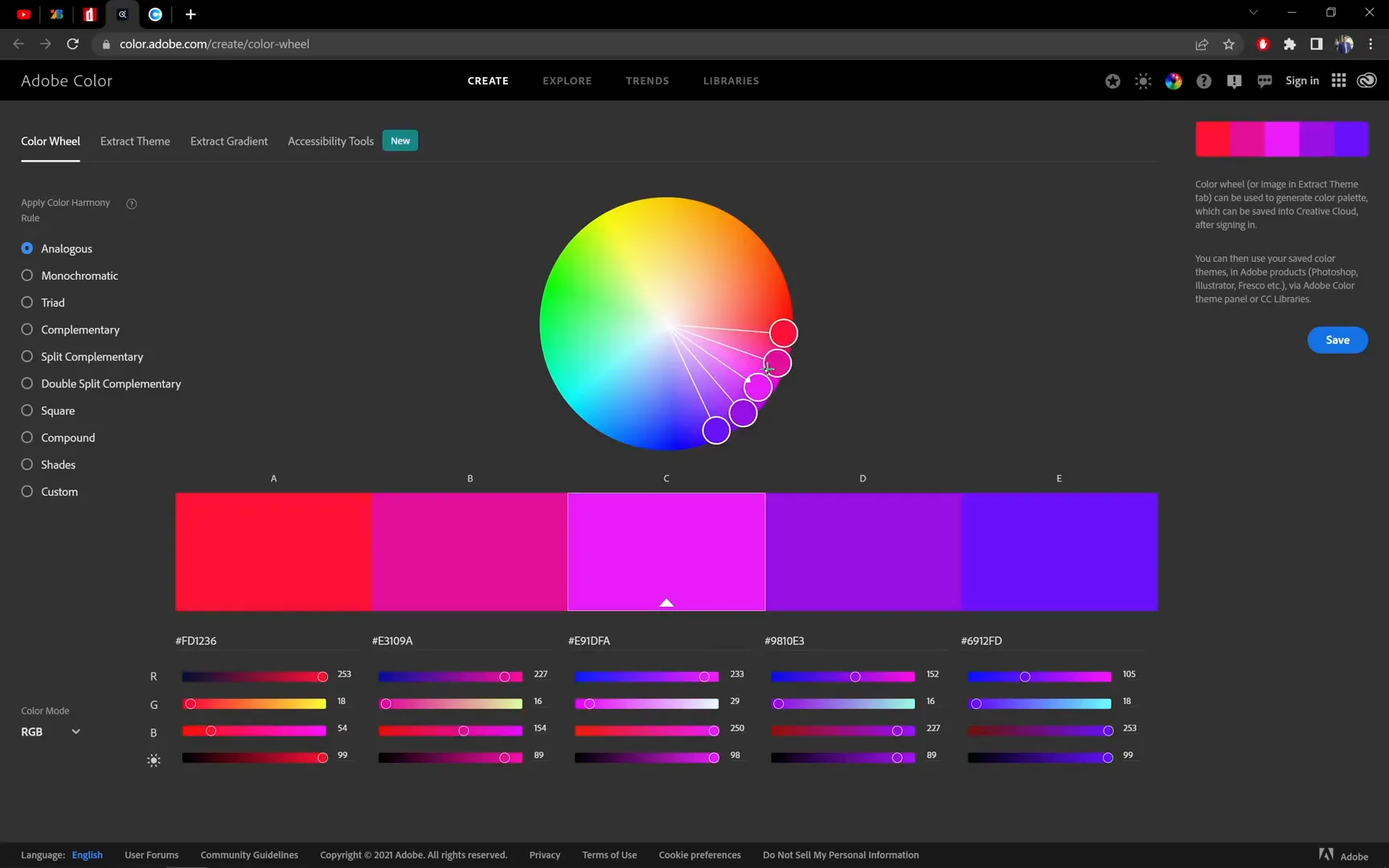1389x868 pixels.
Task: Go to the Trends menu
Action: click(x=648, y=81)
